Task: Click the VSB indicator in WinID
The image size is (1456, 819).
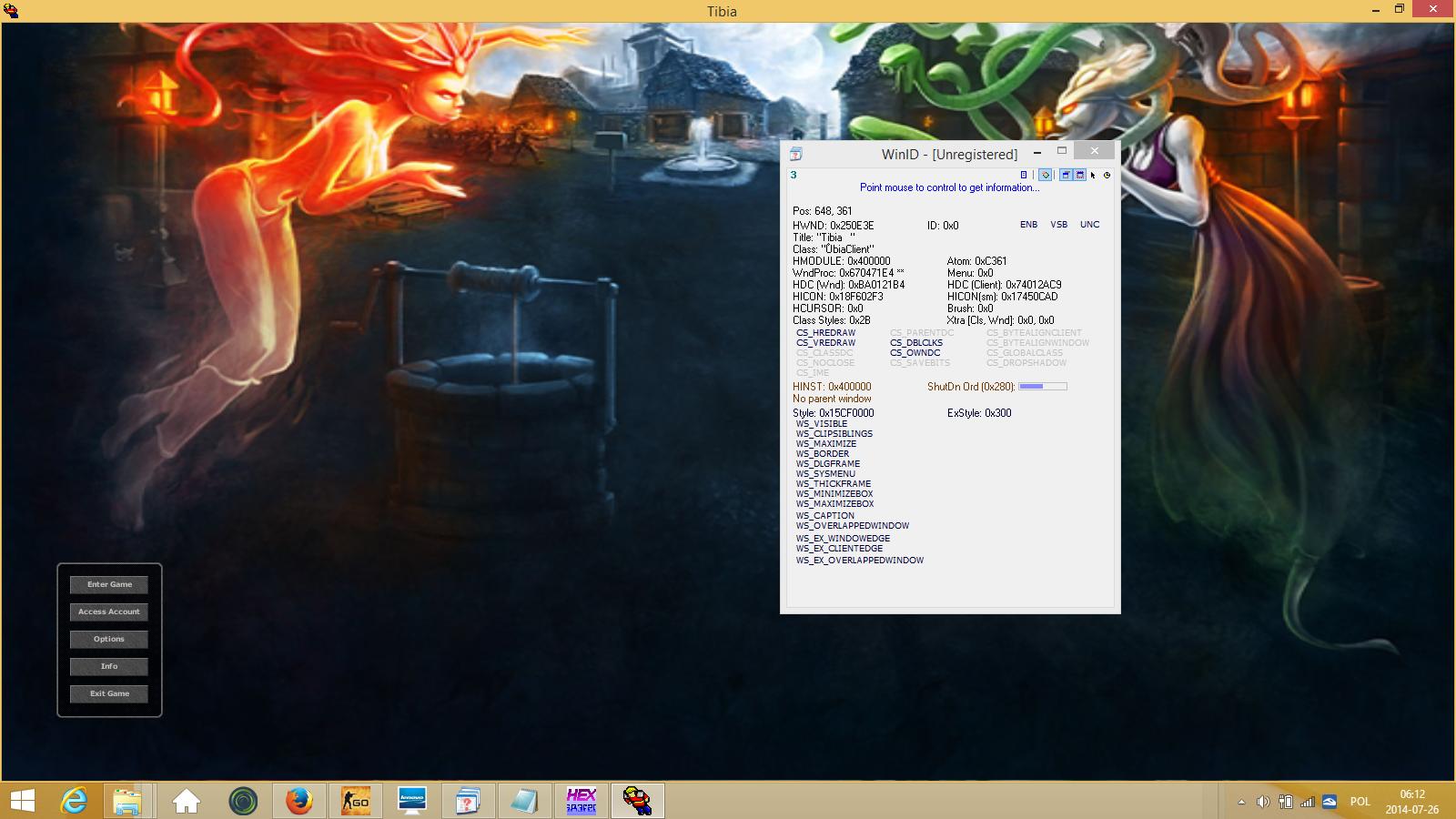Action: pyautogui.click(x=1059, y=225)
